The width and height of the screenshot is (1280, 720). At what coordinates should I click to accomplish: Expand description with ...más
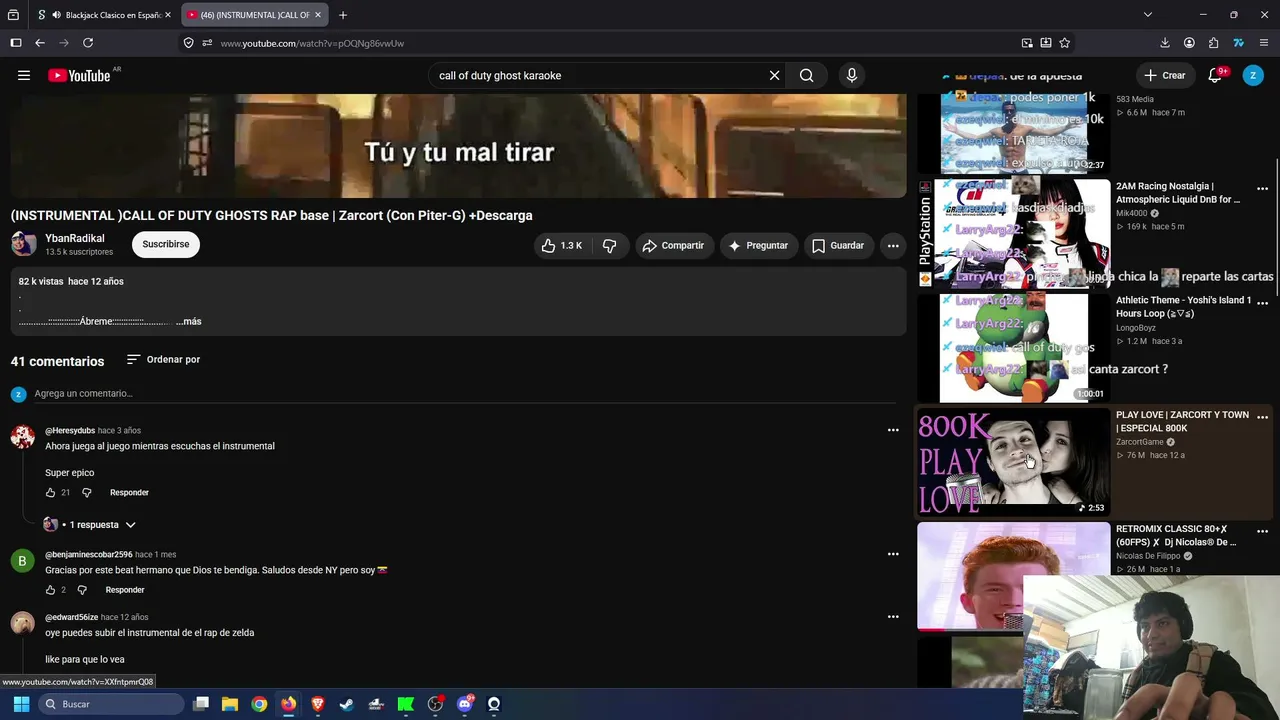click(189, 322)
